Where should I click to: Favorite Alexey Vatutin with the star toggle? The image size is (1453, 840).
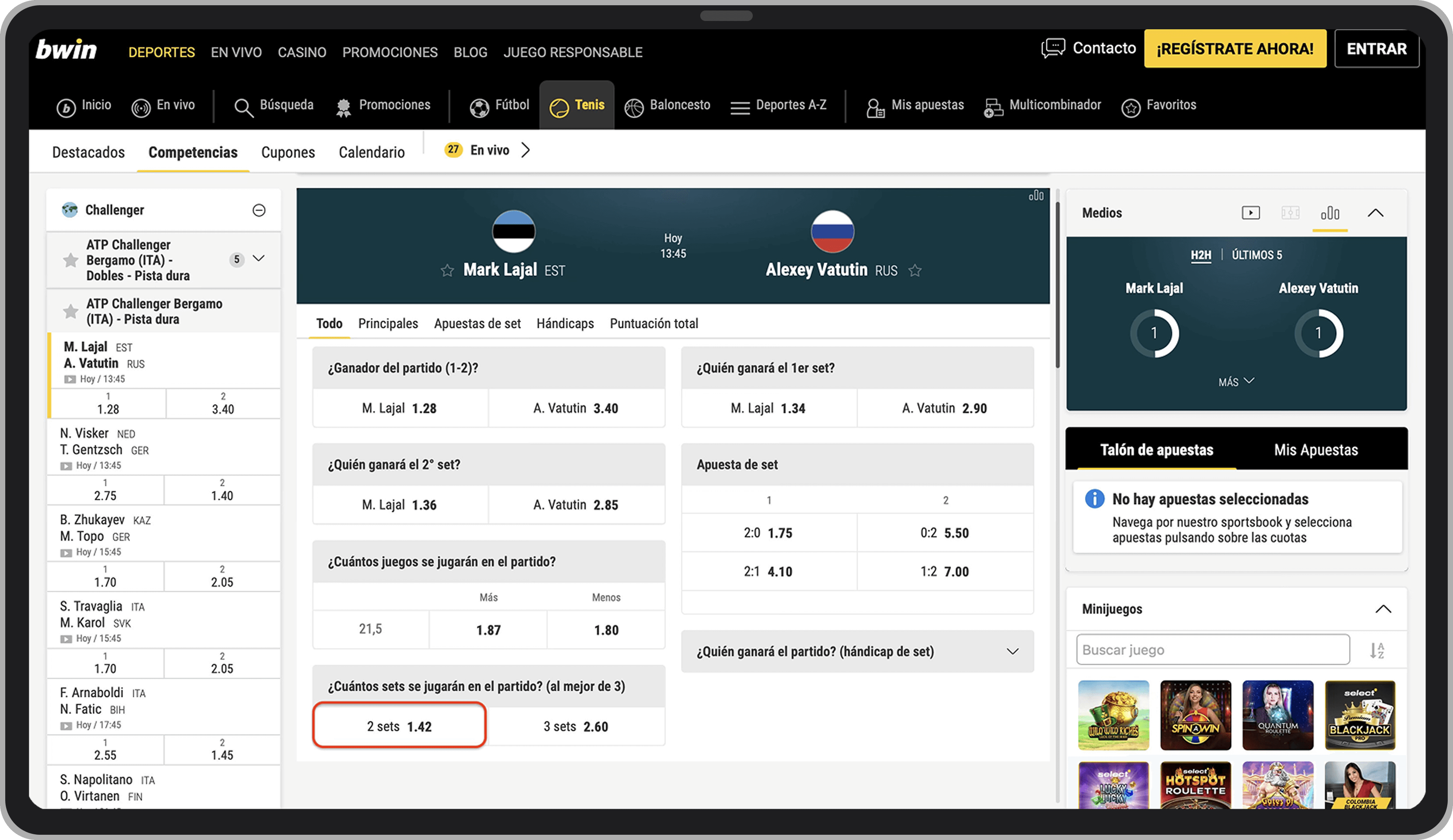coord(915,270)
